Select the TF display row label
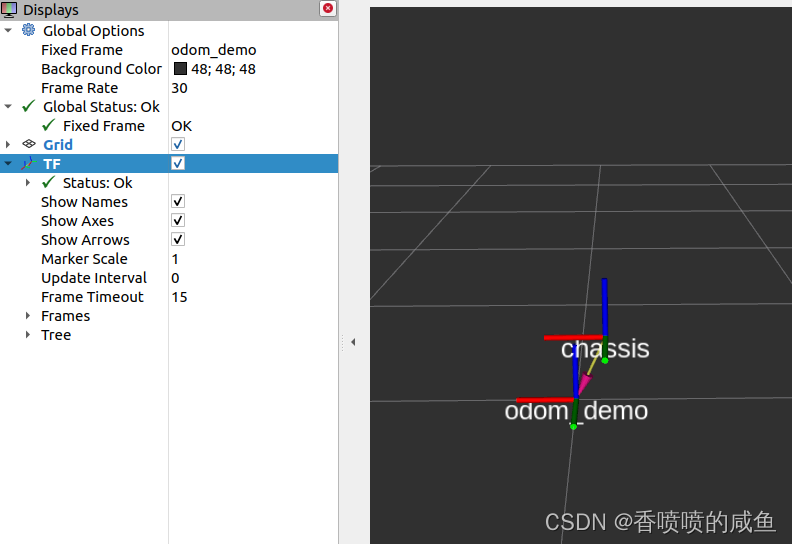 [52, 164]
